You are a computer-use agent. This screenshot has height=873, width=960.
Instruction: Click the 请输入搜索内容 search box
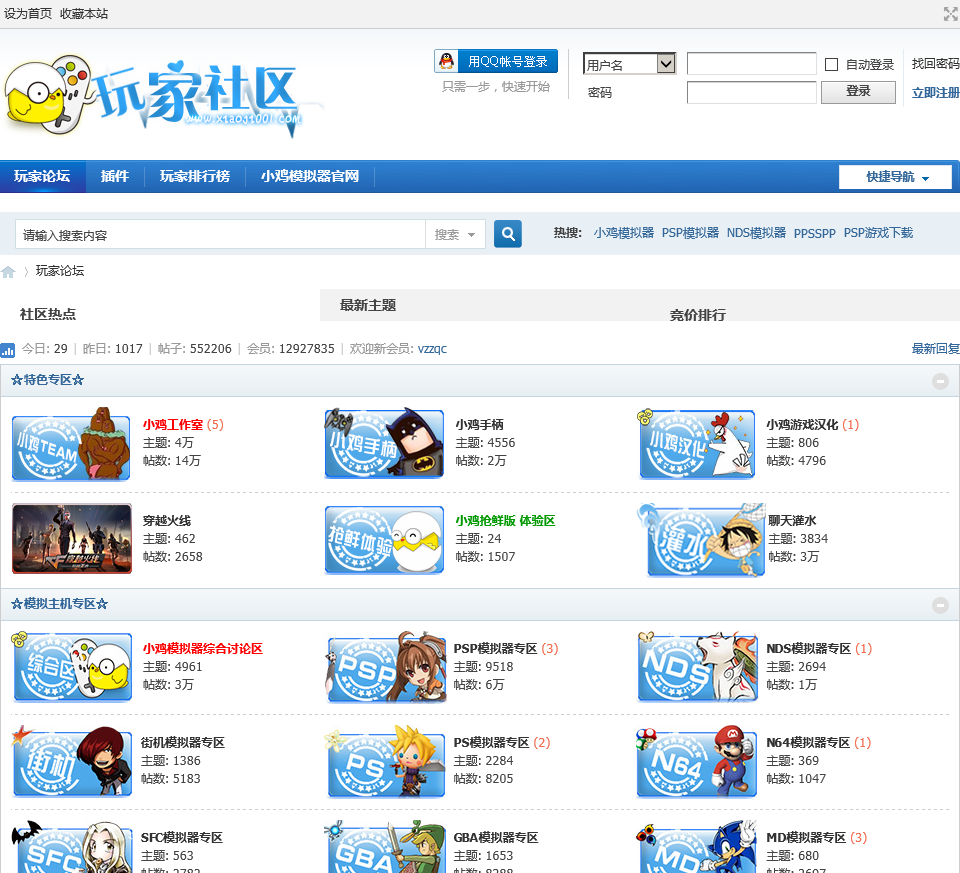[220, 235]
